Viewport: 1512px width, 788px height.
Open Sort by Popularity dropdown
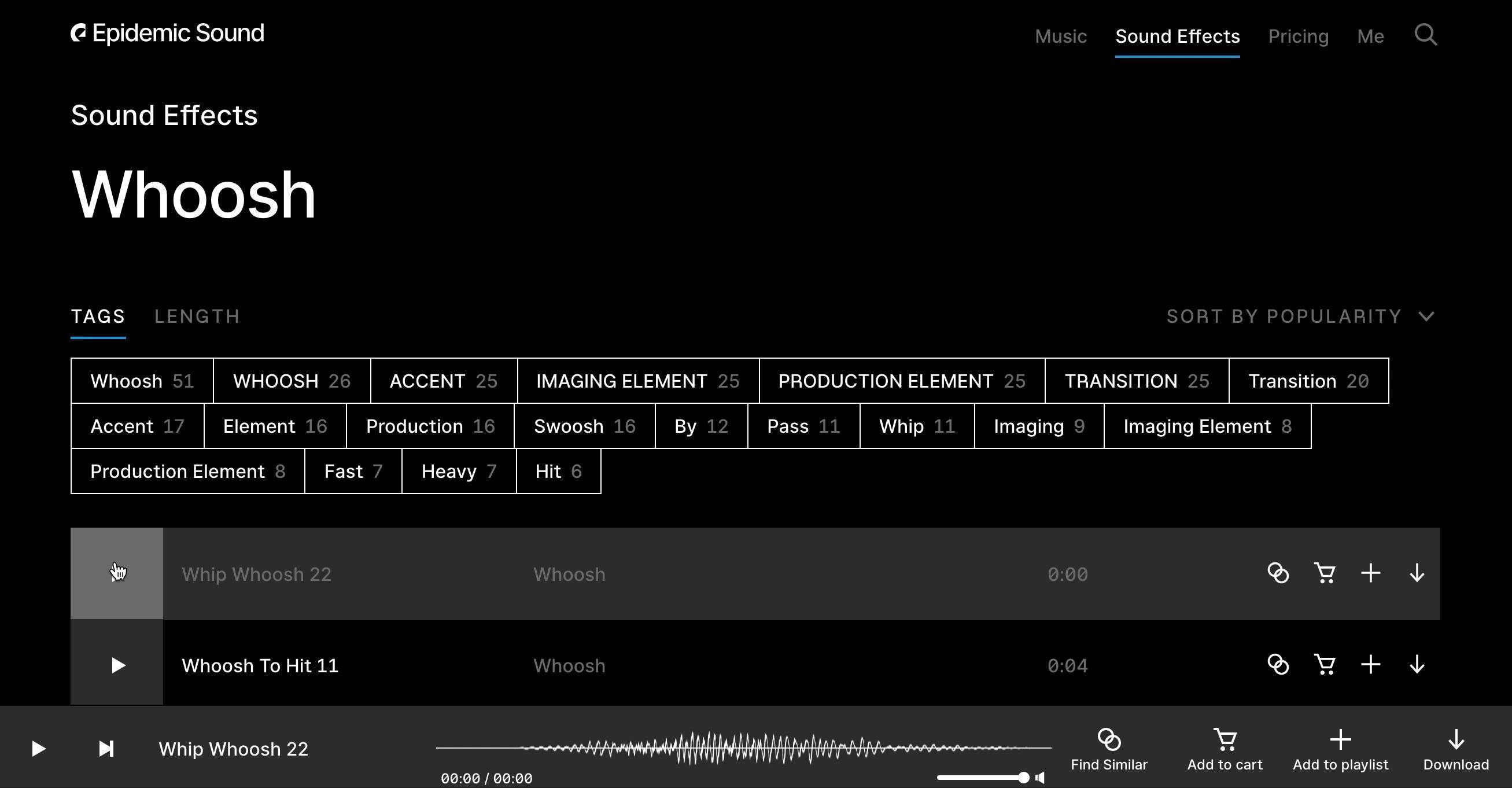click(1301, 316)
